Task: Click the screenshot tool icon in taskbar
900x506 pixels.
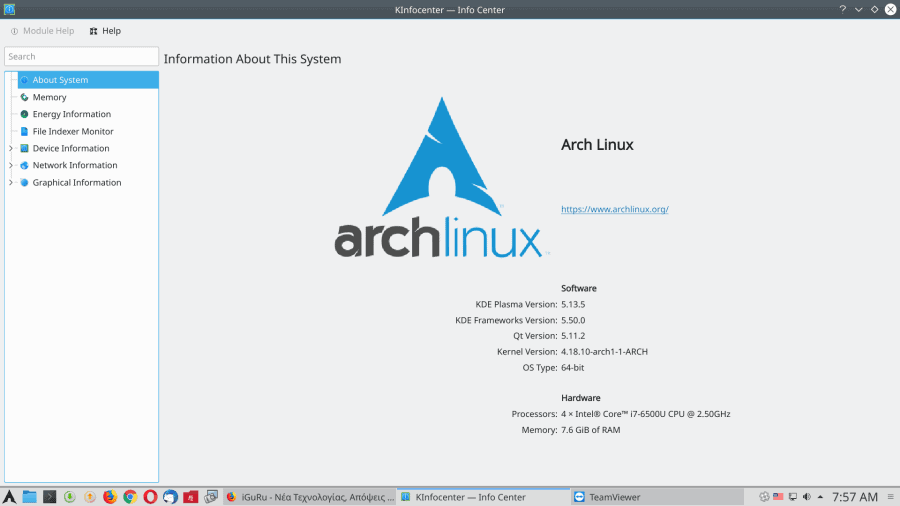Action: (x=211, y=497)
